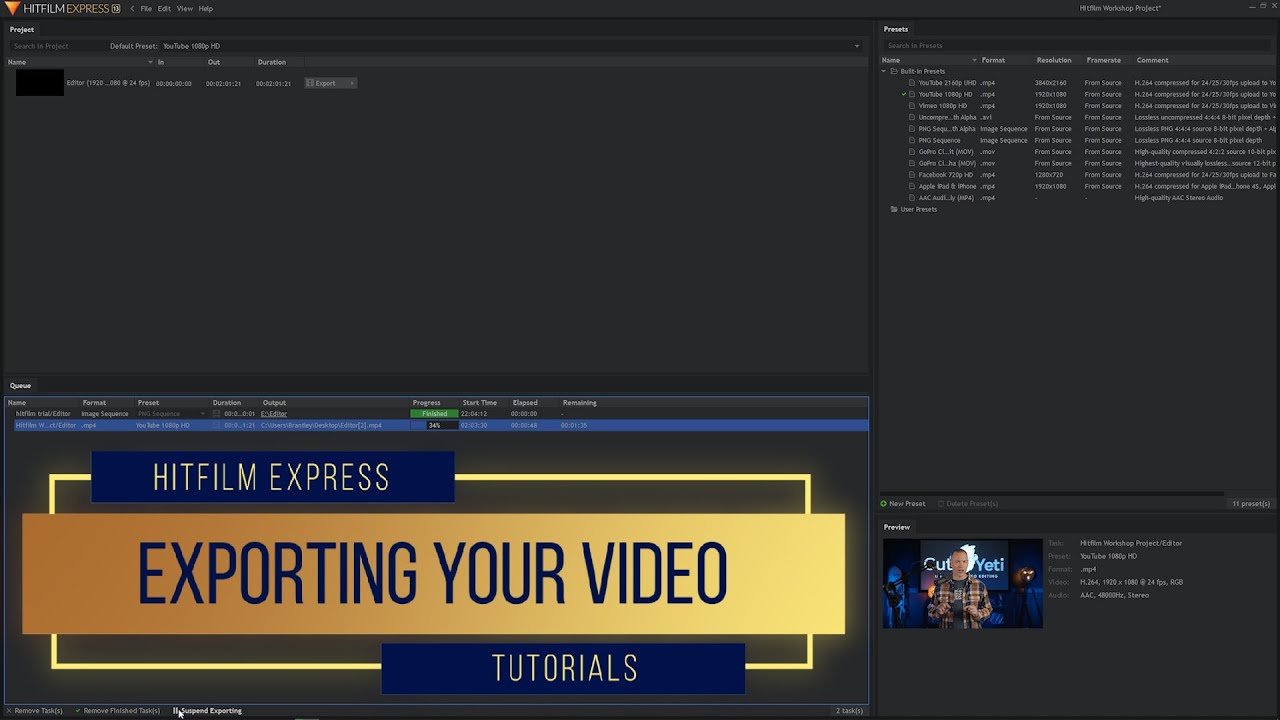1280x720 pixels.
Task: Open the E:\Editor output path link
Action: (x=274, y=414)
